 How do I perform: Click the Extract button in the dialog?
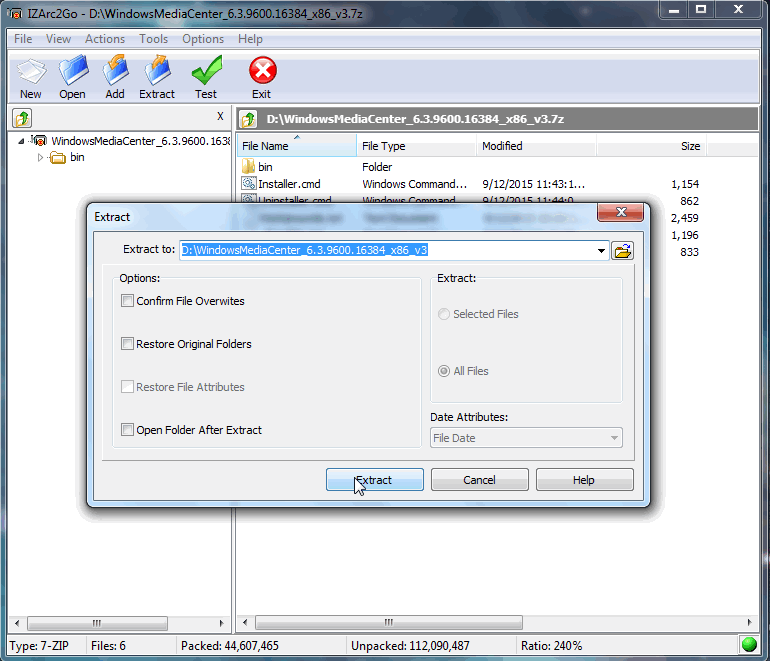tap(375, 479)
